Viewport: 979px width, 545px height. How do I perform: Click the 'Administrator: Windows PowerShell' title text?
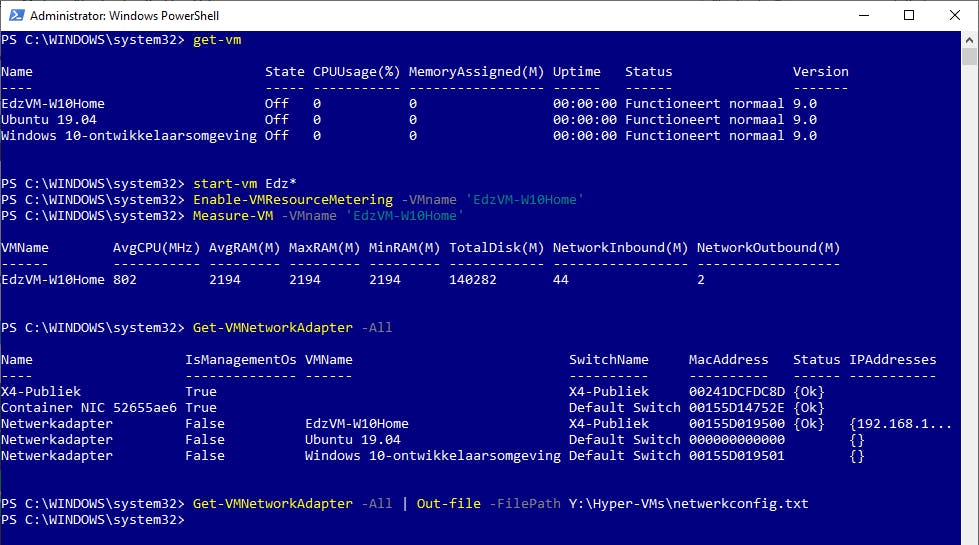(124, 16)
